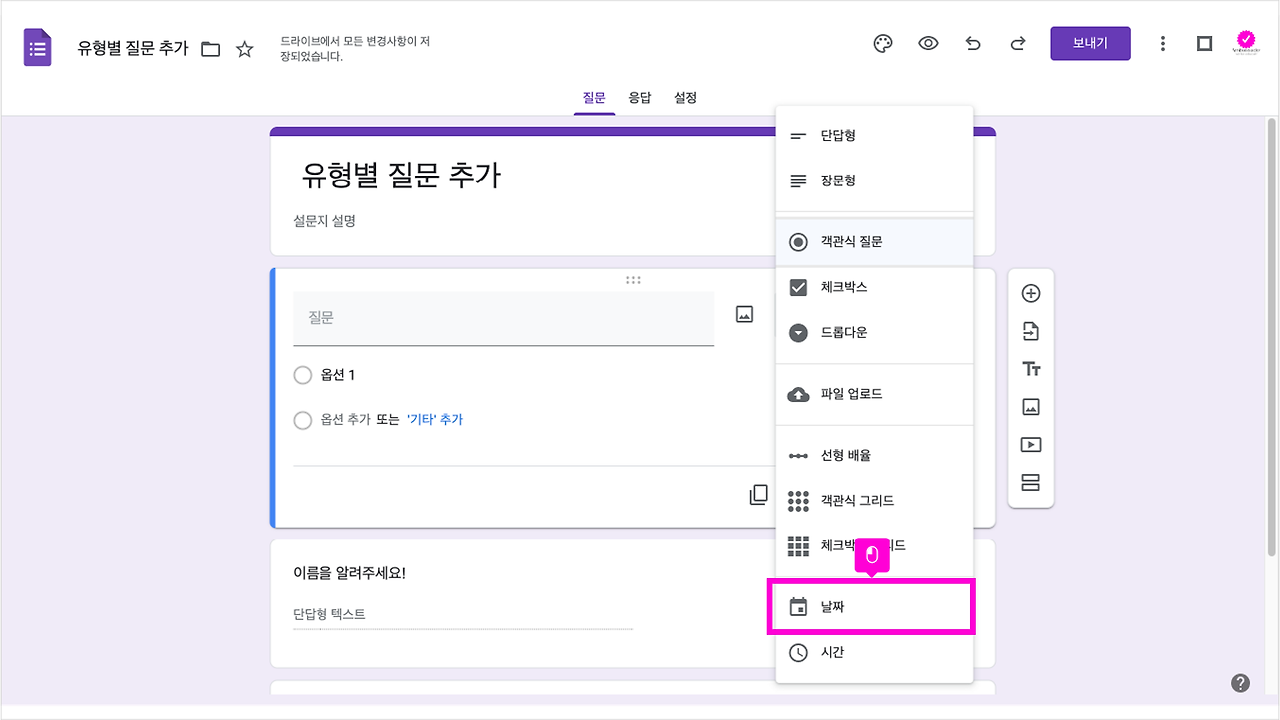Open the theme customization palette icon
This screenshot has width=1280, height=720.
pos(881,43)
